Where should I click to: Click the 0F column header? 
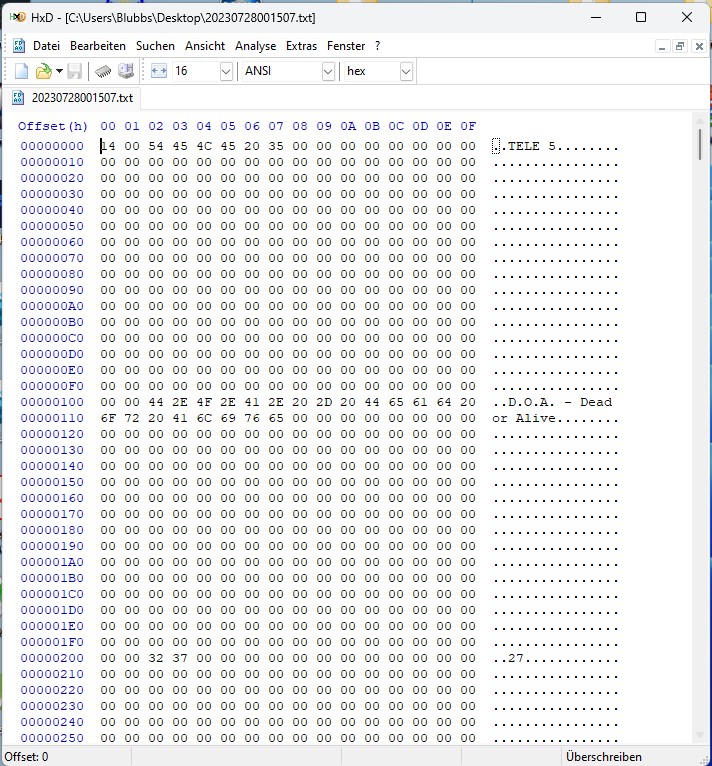pyautogui.click(x=468, y=126)
